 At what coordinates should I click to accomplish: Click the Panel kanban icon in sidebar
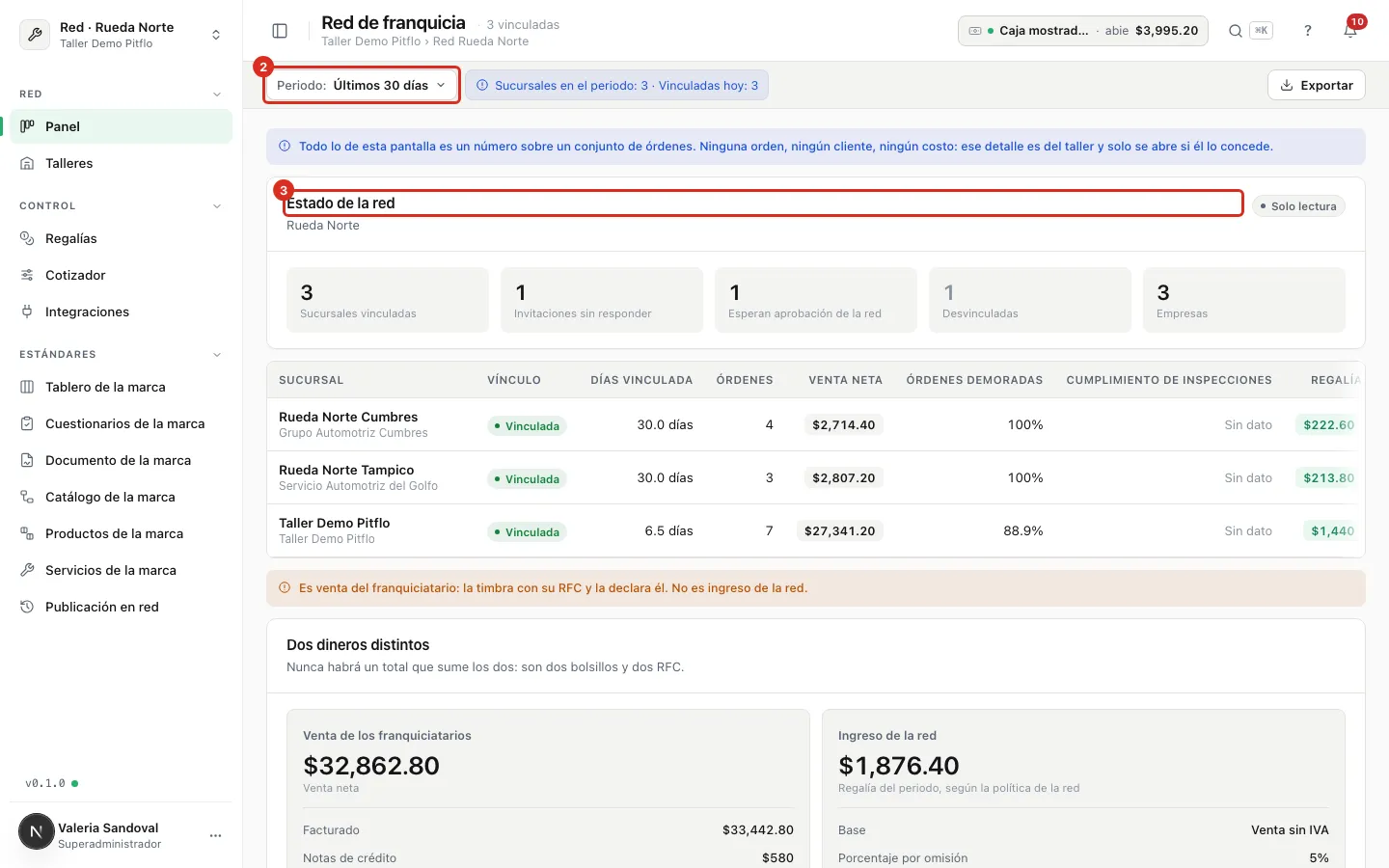(x=27, y=126)
